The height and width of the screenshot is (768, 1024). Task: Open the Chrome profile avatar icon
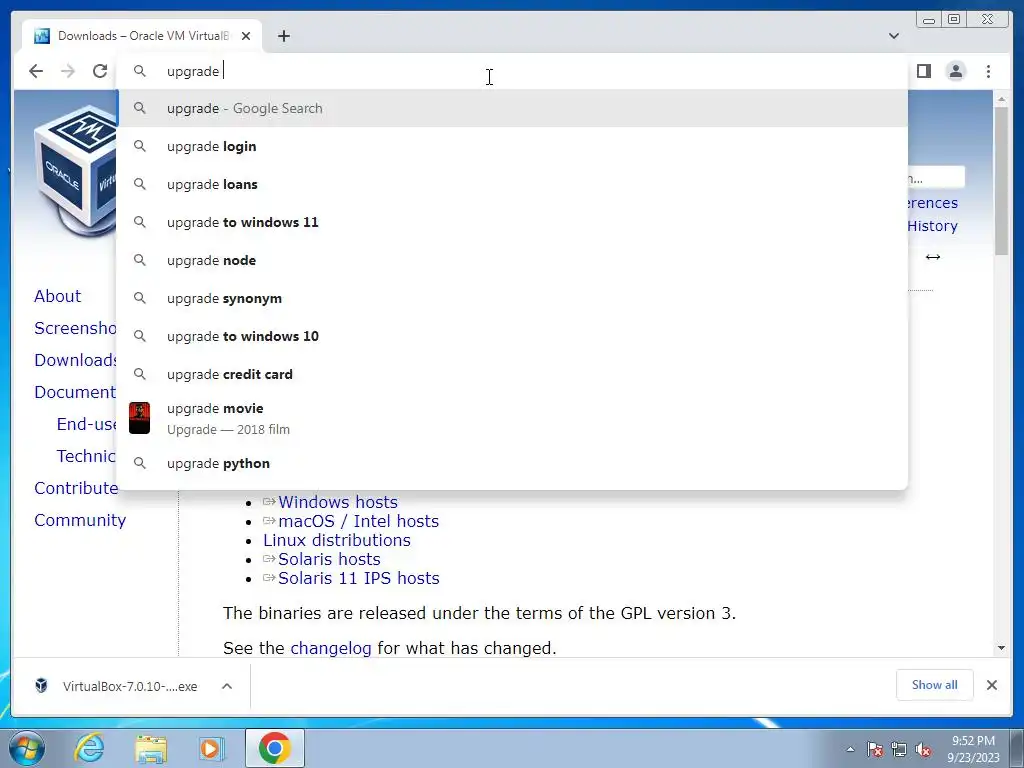955,71
